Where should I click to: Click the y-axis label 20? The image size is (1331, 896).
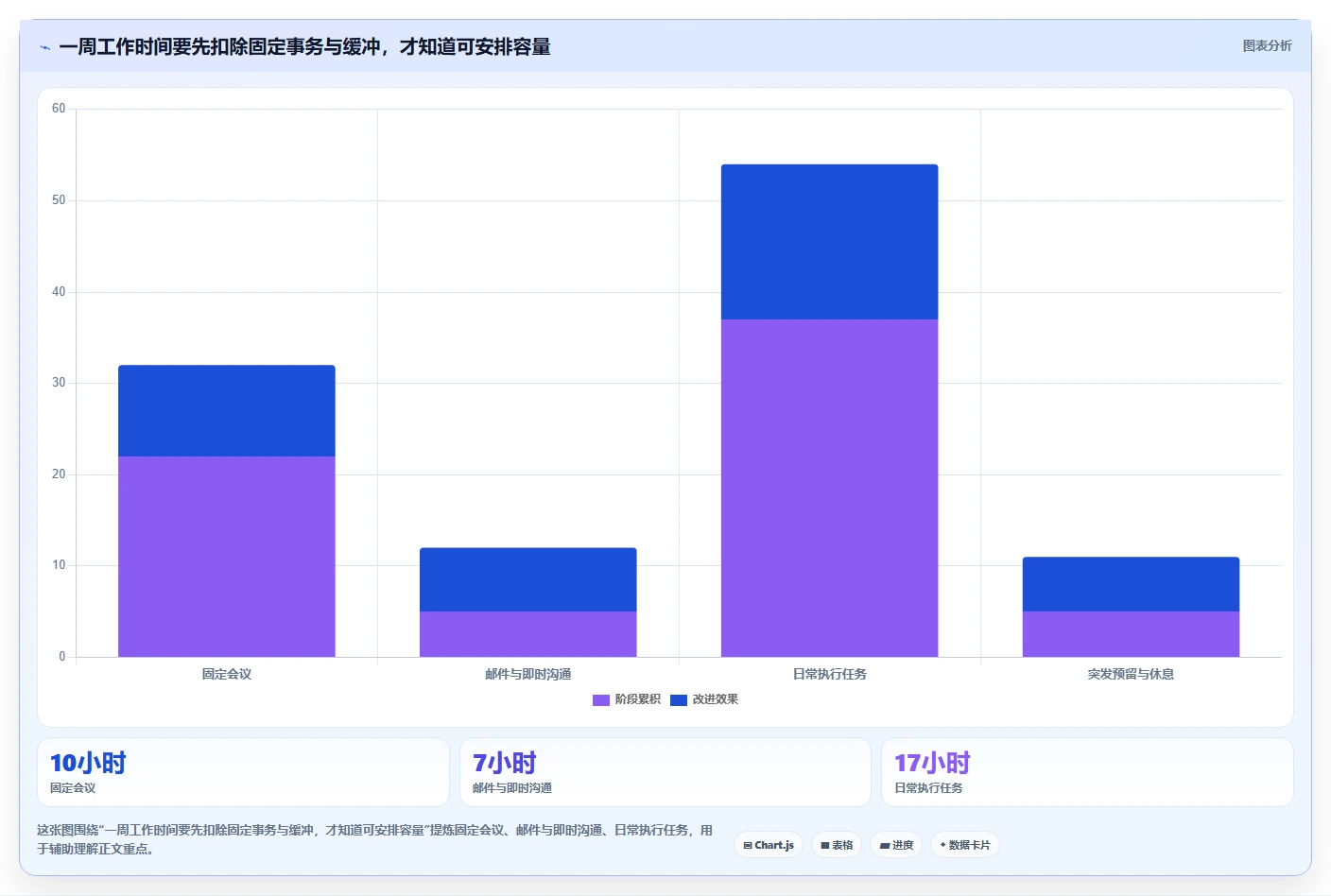click(x=59, y=474)
